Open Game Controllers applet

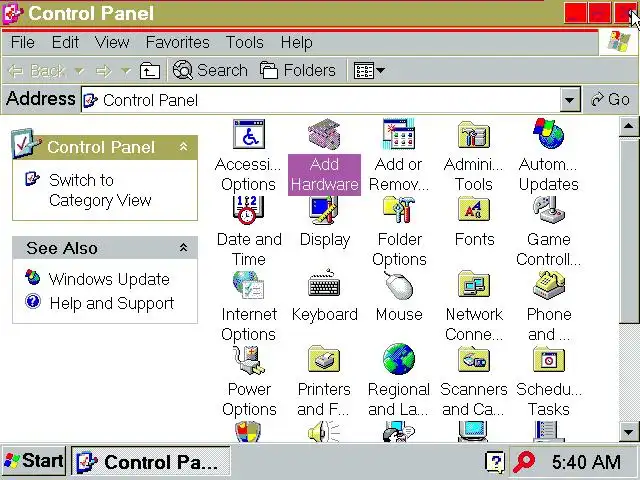[x=549, y=232]
